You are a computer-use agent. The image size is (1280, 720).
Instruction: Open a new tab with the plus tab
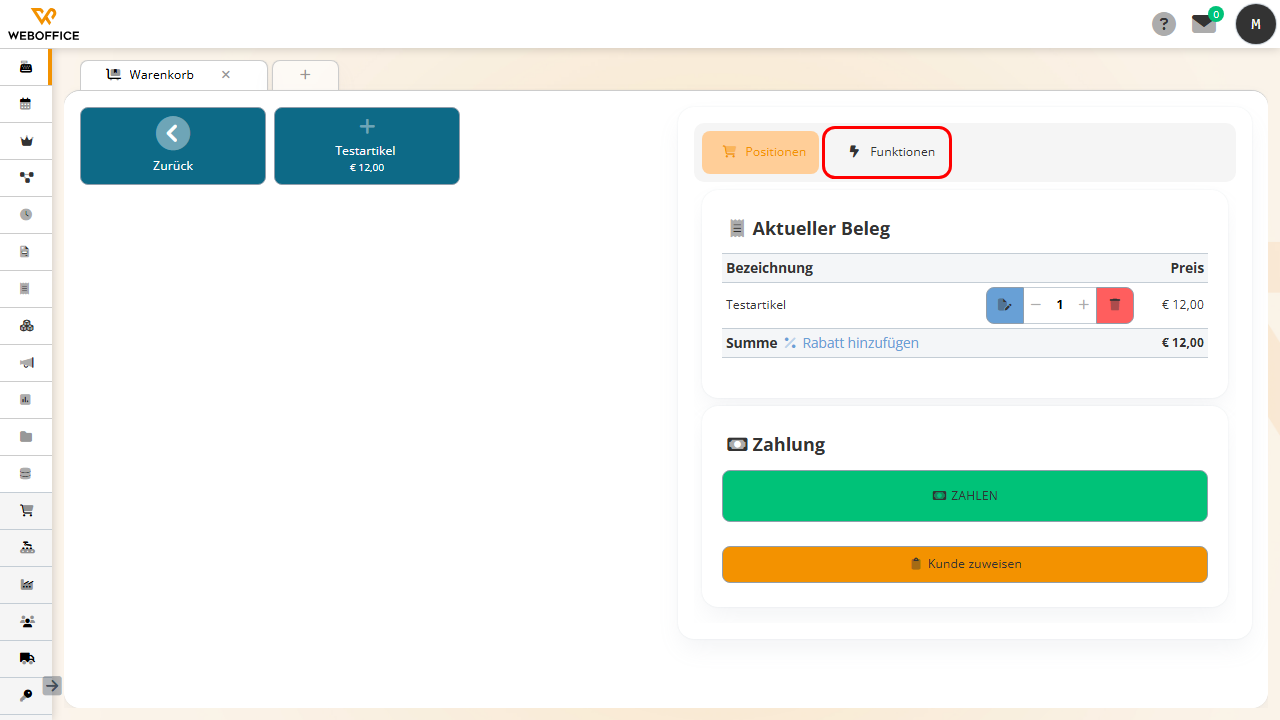(x=305, y=75)
